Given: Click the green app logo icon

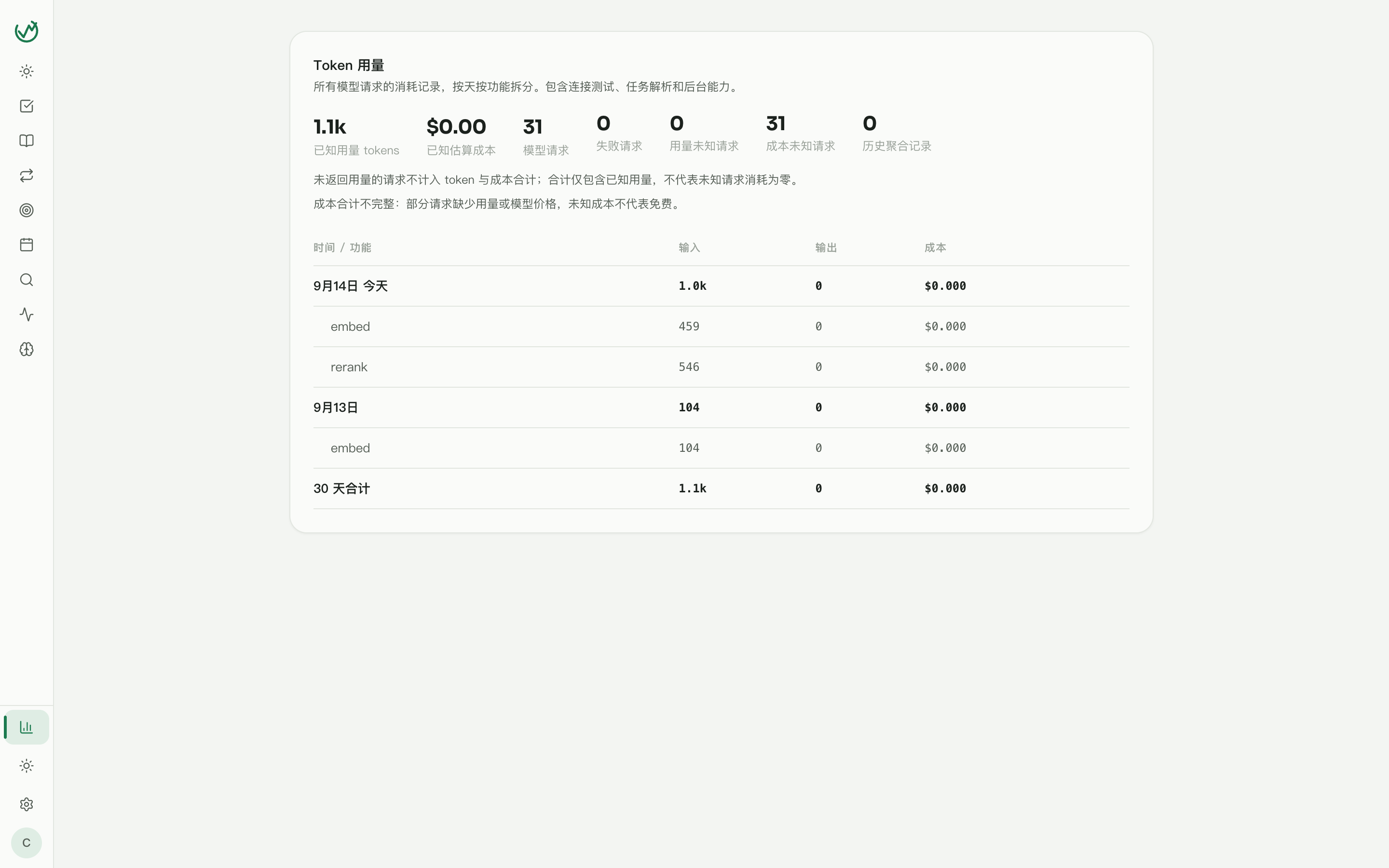Looking at the screenshot, I should point(27,31).
